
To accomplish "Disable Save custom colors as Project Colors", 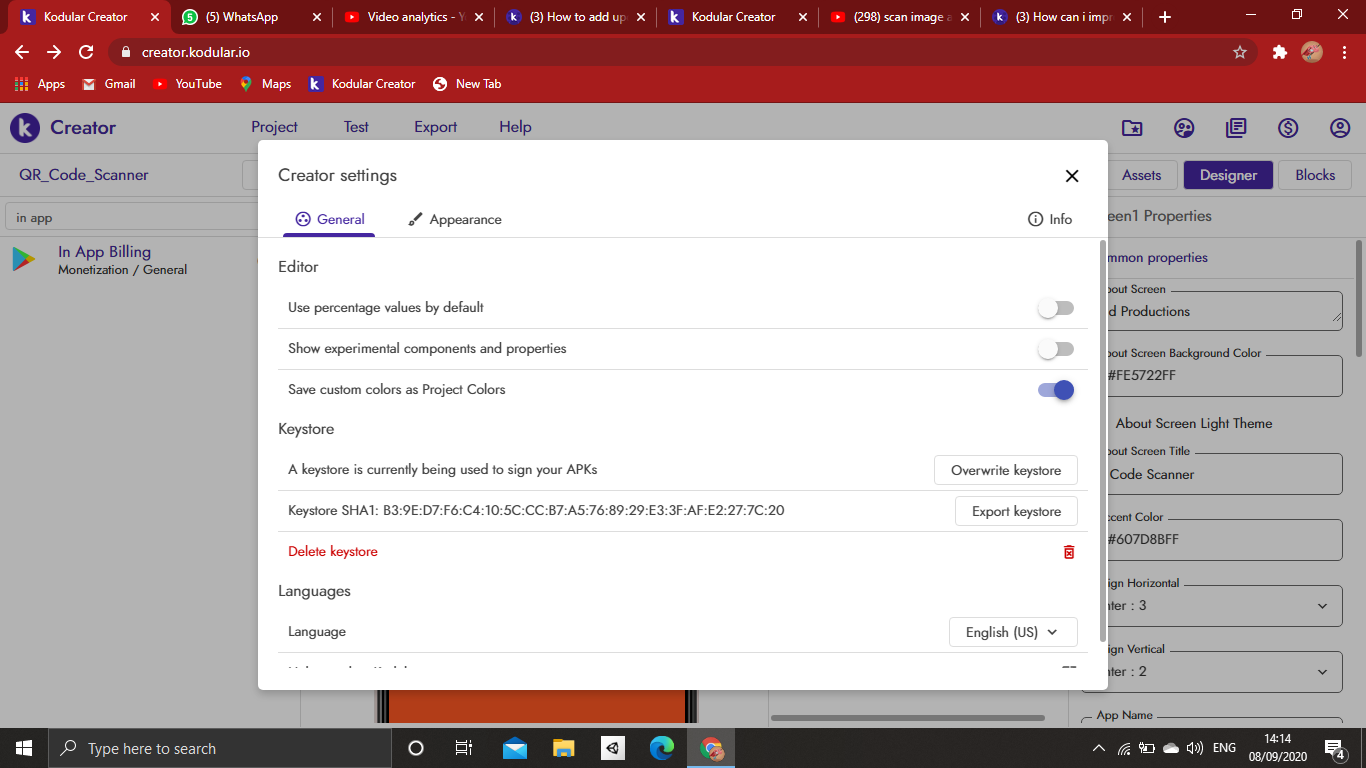I will [1055, 390].
